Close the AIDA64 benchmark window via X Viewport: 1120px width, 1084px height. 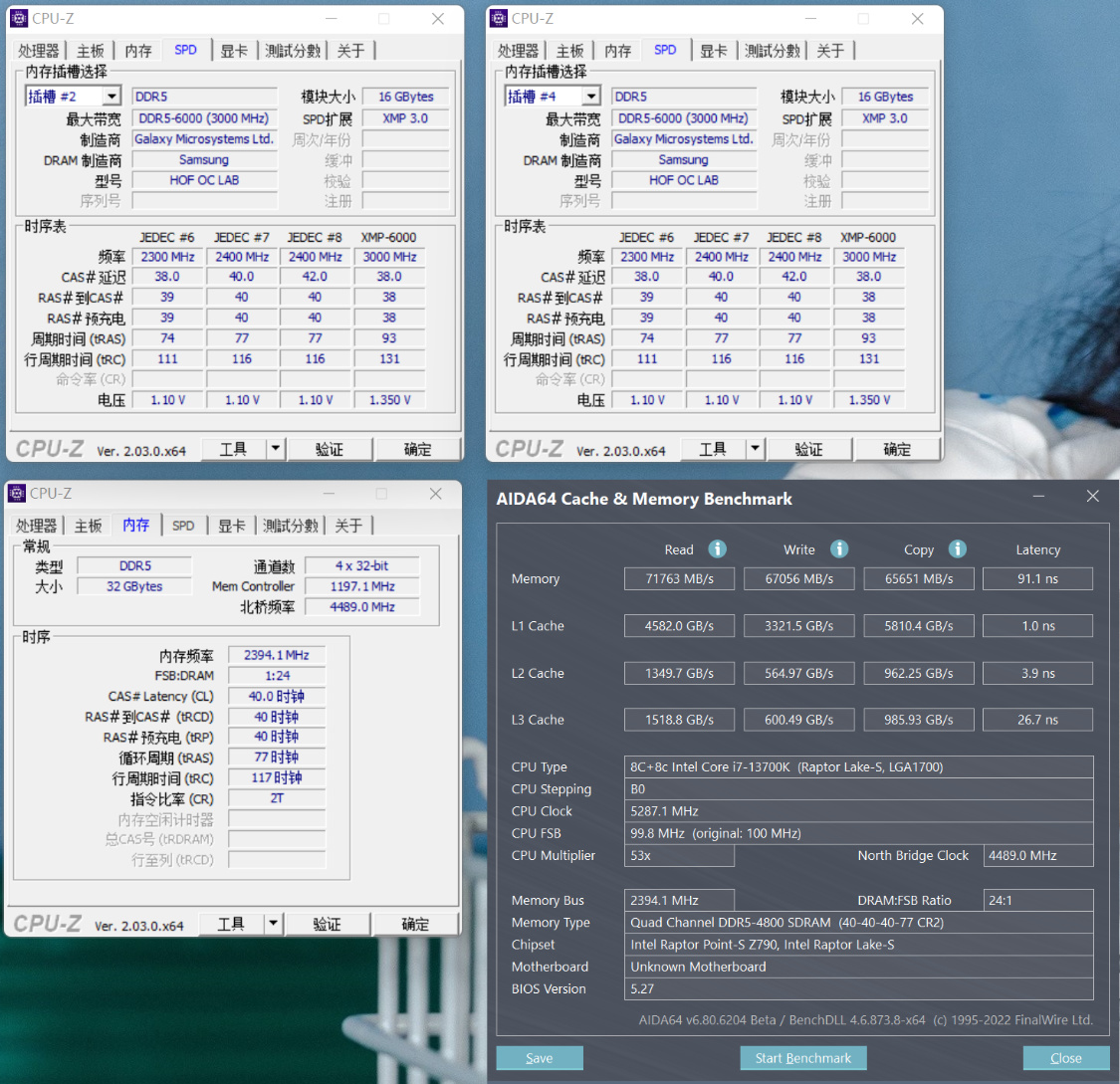1092,497
